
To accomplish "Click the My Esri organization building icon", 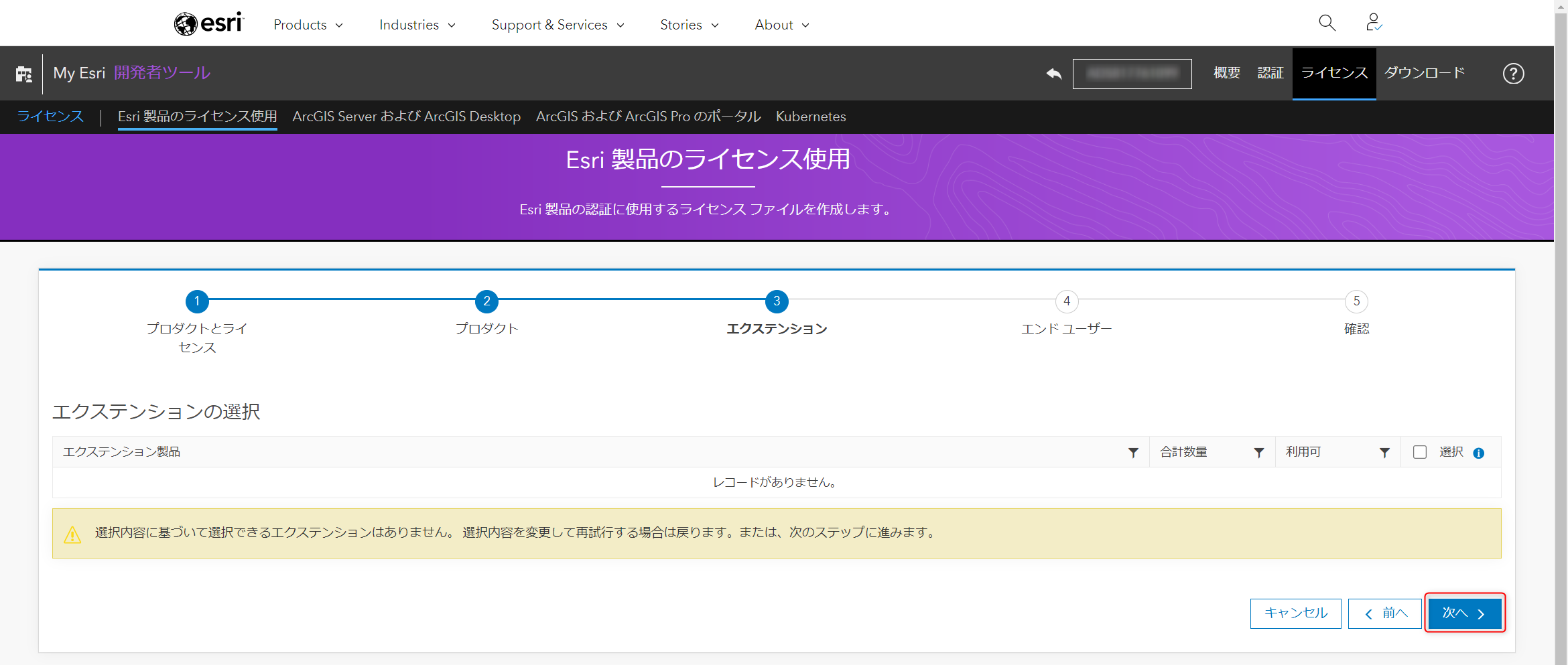I will pyautogui.click(x=24, y=74).
